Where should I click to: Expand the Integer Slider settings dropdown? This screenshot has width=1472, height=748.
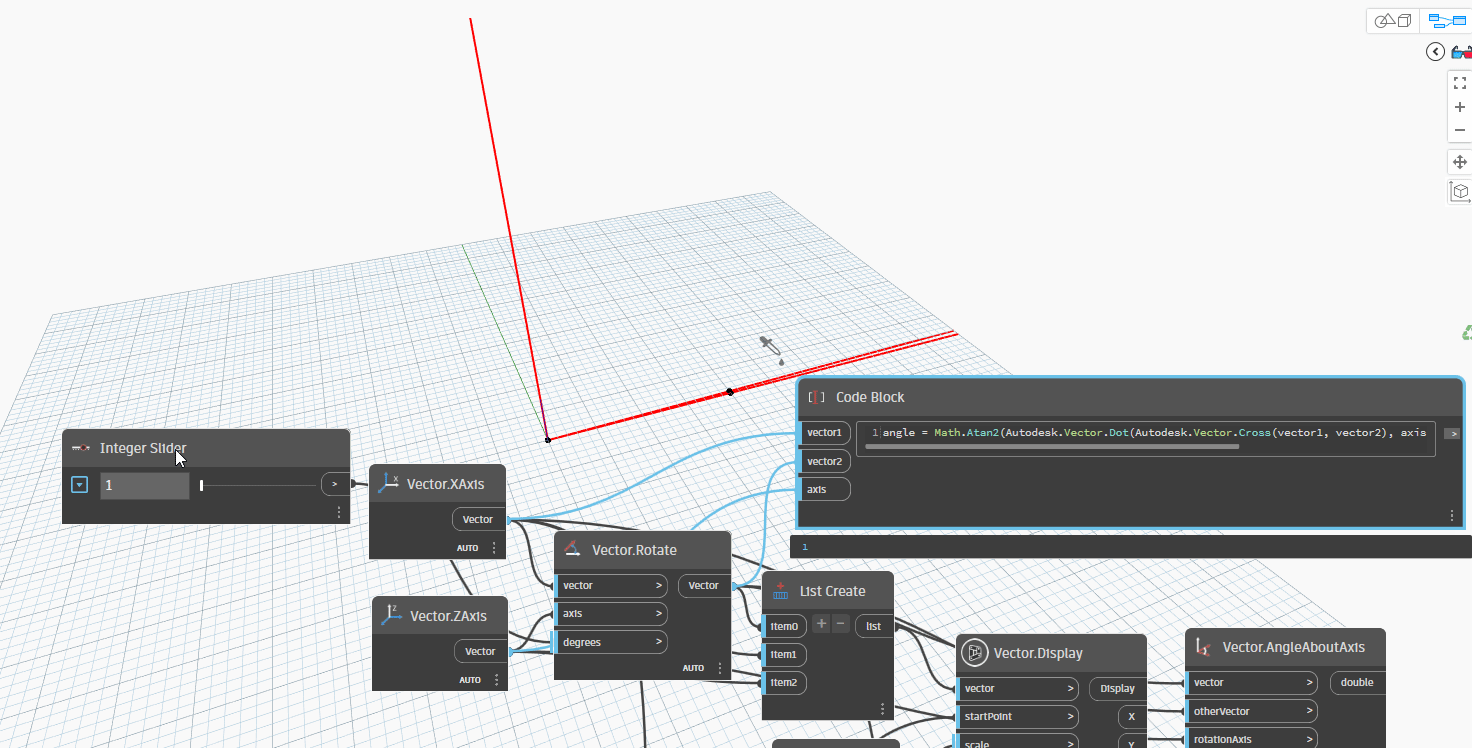pyautogui.click(x=80, y=485)
